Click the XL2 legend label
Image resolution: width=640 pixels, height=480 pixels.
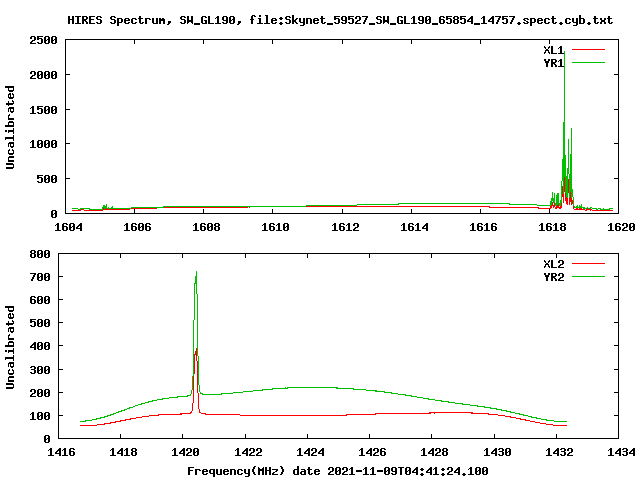pos(553,264)
